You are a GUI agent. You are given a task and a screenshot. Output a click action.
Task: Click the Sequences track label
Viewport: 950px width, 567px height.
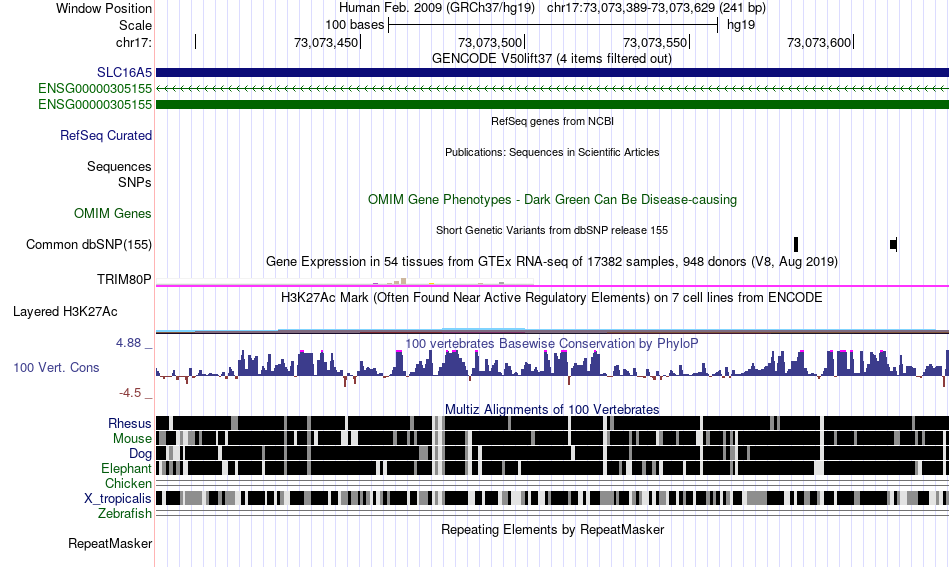pyautogui.click(x=119, y=167)
